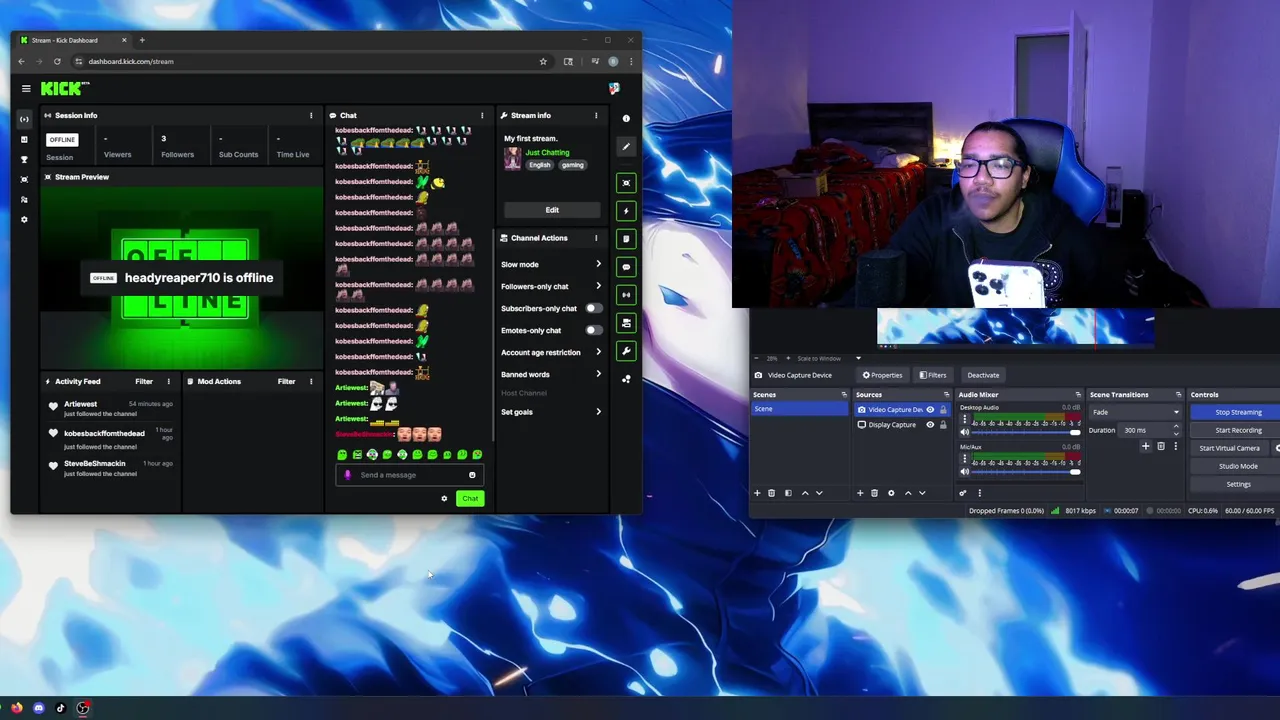Screen dimensions: 1280x720
Task: Open Chat panel three-dot menu
Action: pos(482,115)
